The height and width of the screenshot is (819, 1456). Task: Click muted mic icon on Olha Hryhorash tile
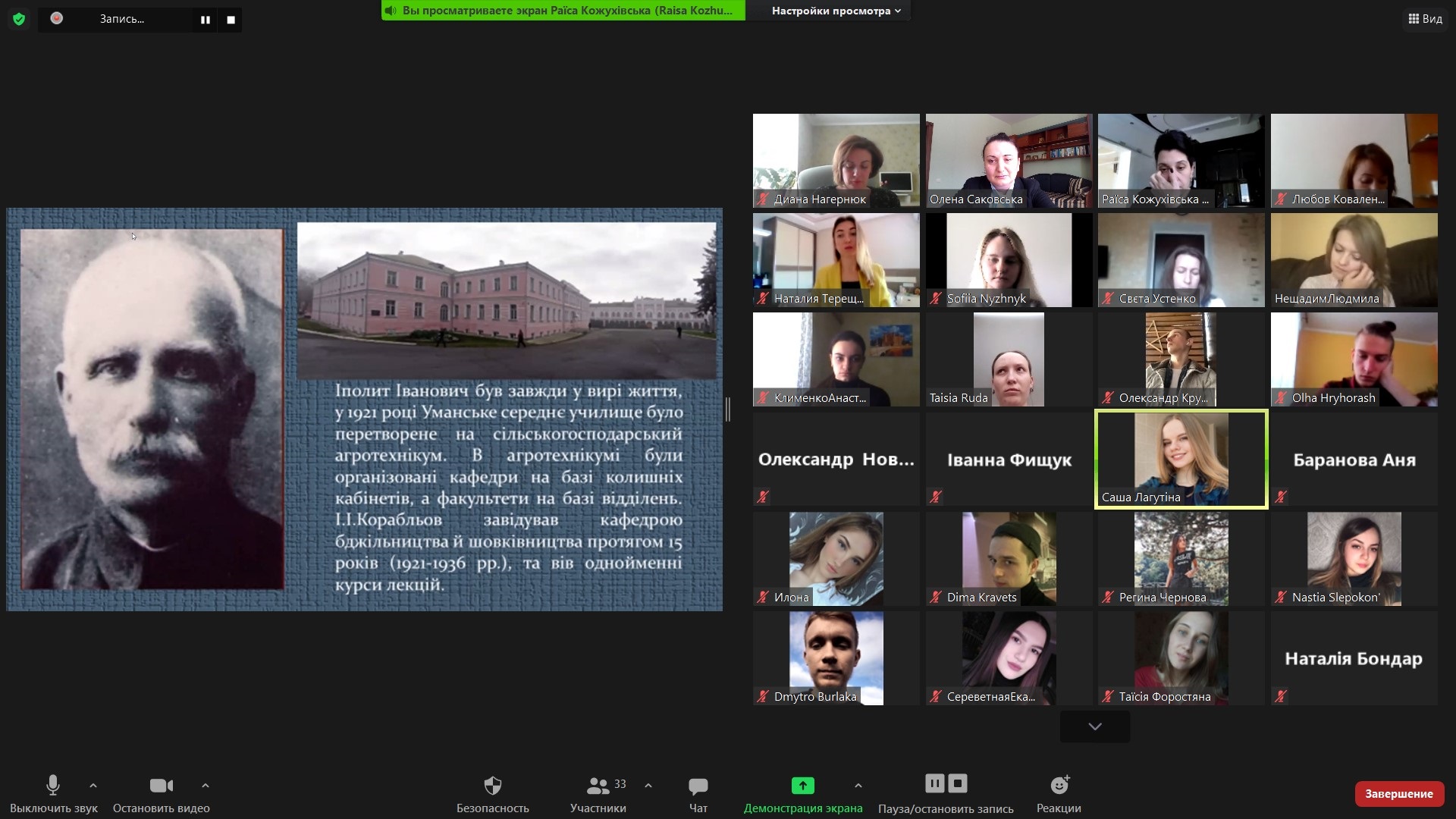point(1281,398)
